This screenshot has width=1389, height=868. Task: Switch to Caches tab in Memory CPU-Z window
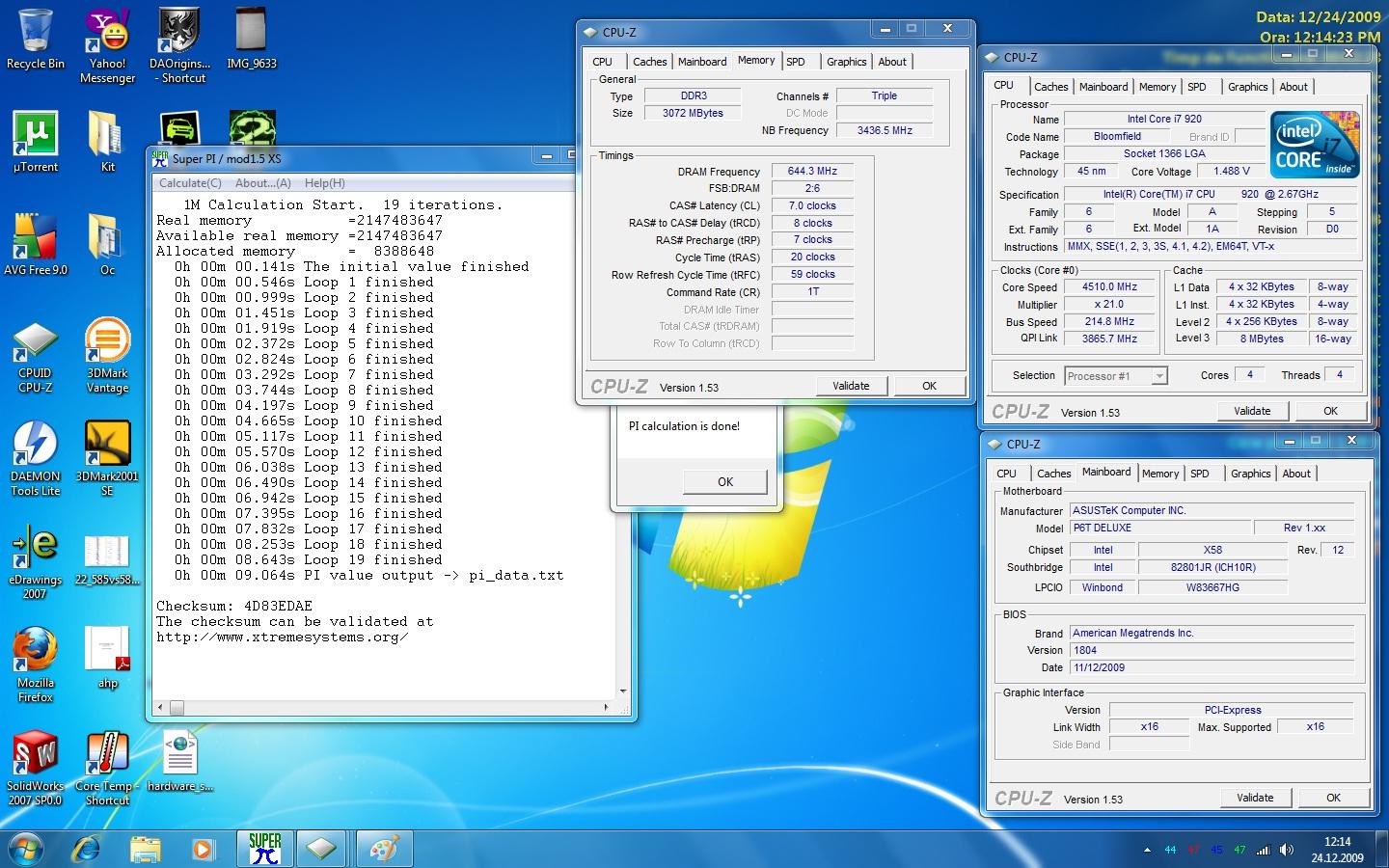649,62
